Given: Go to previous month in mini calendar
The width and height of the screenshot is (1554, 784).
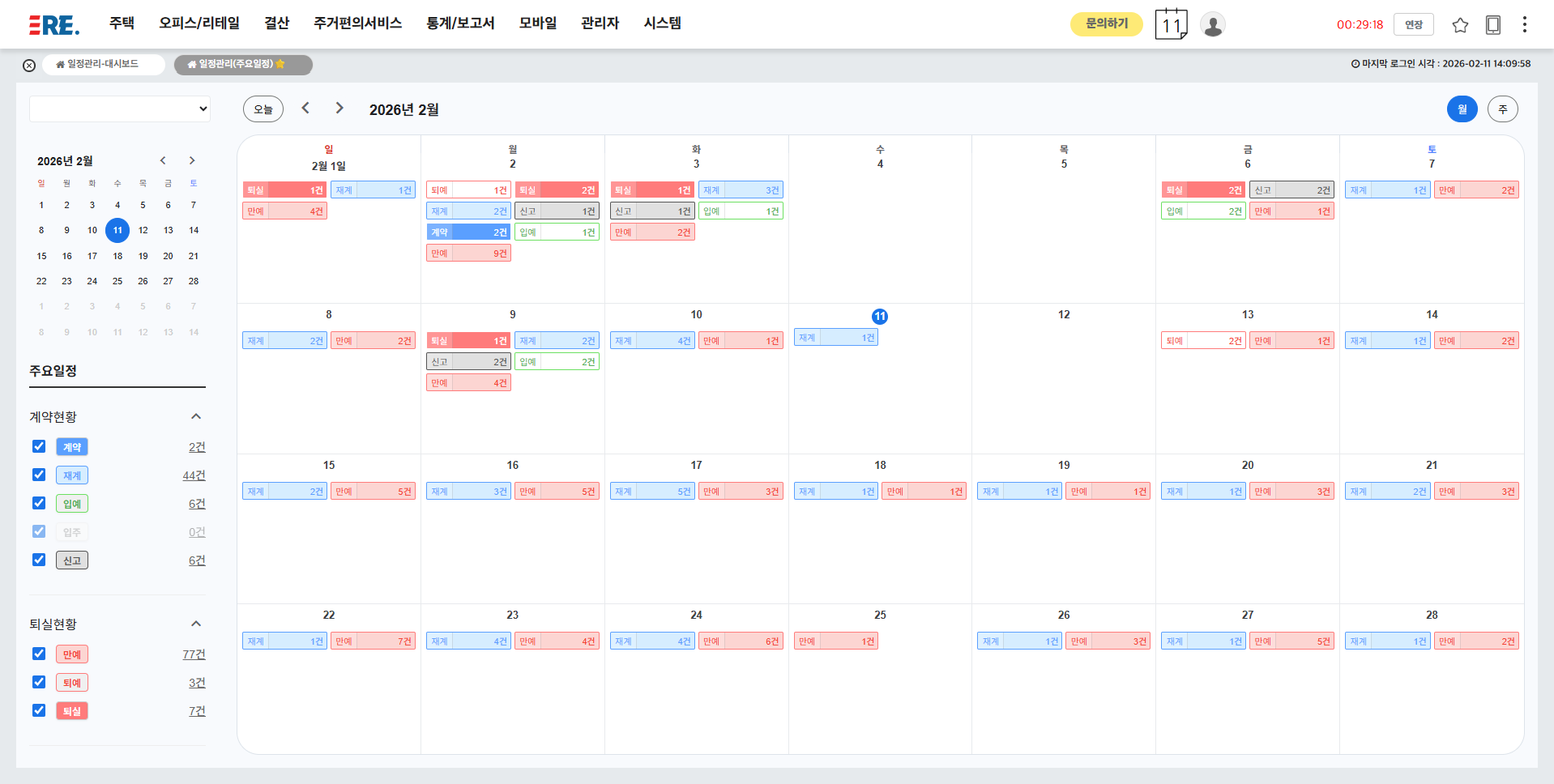Looking at the screenshot, I should 163,160.
